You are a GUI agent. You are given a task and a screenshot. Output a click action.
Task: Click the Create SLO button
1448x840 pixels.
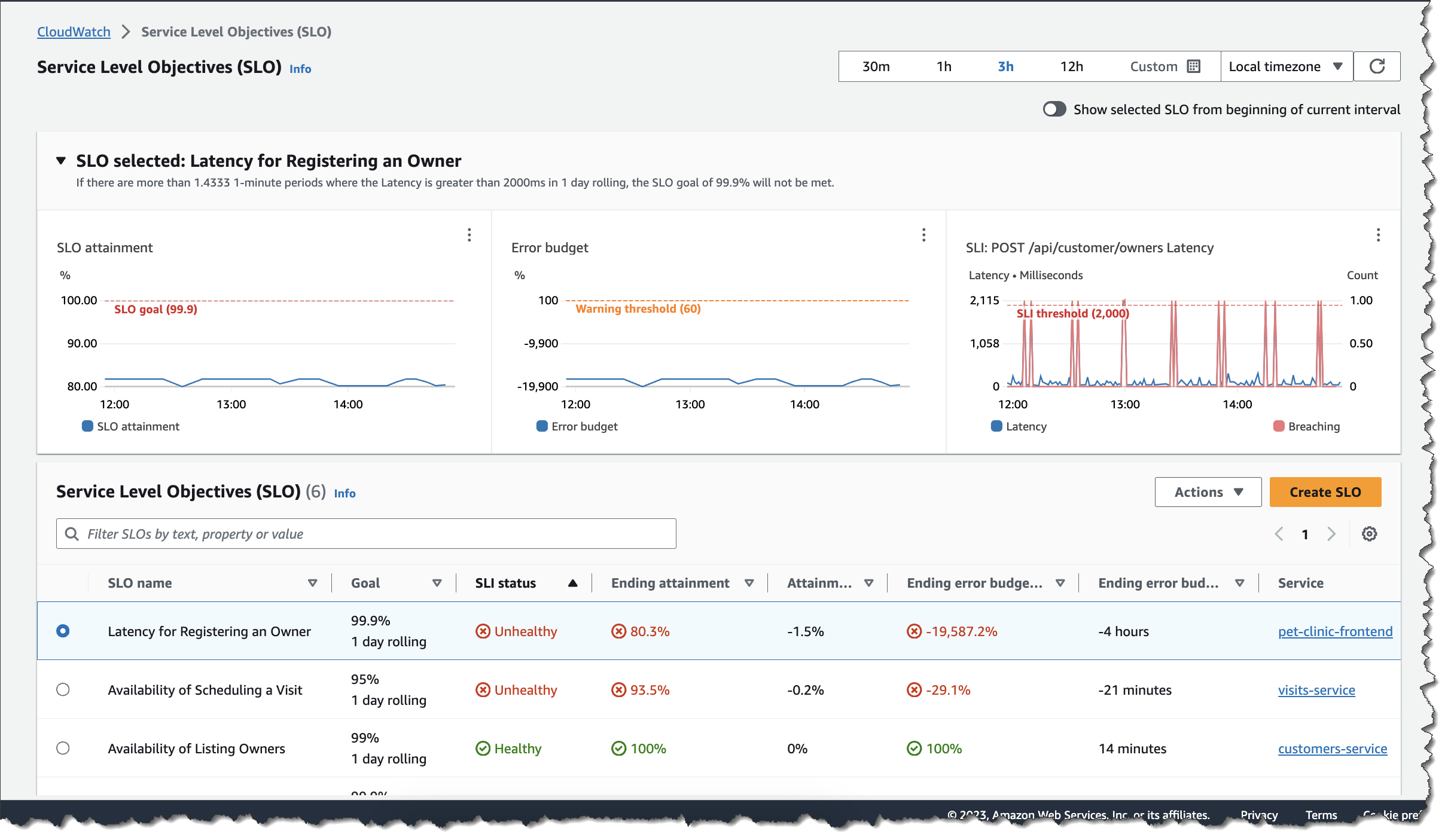[x=1325, y=492]
